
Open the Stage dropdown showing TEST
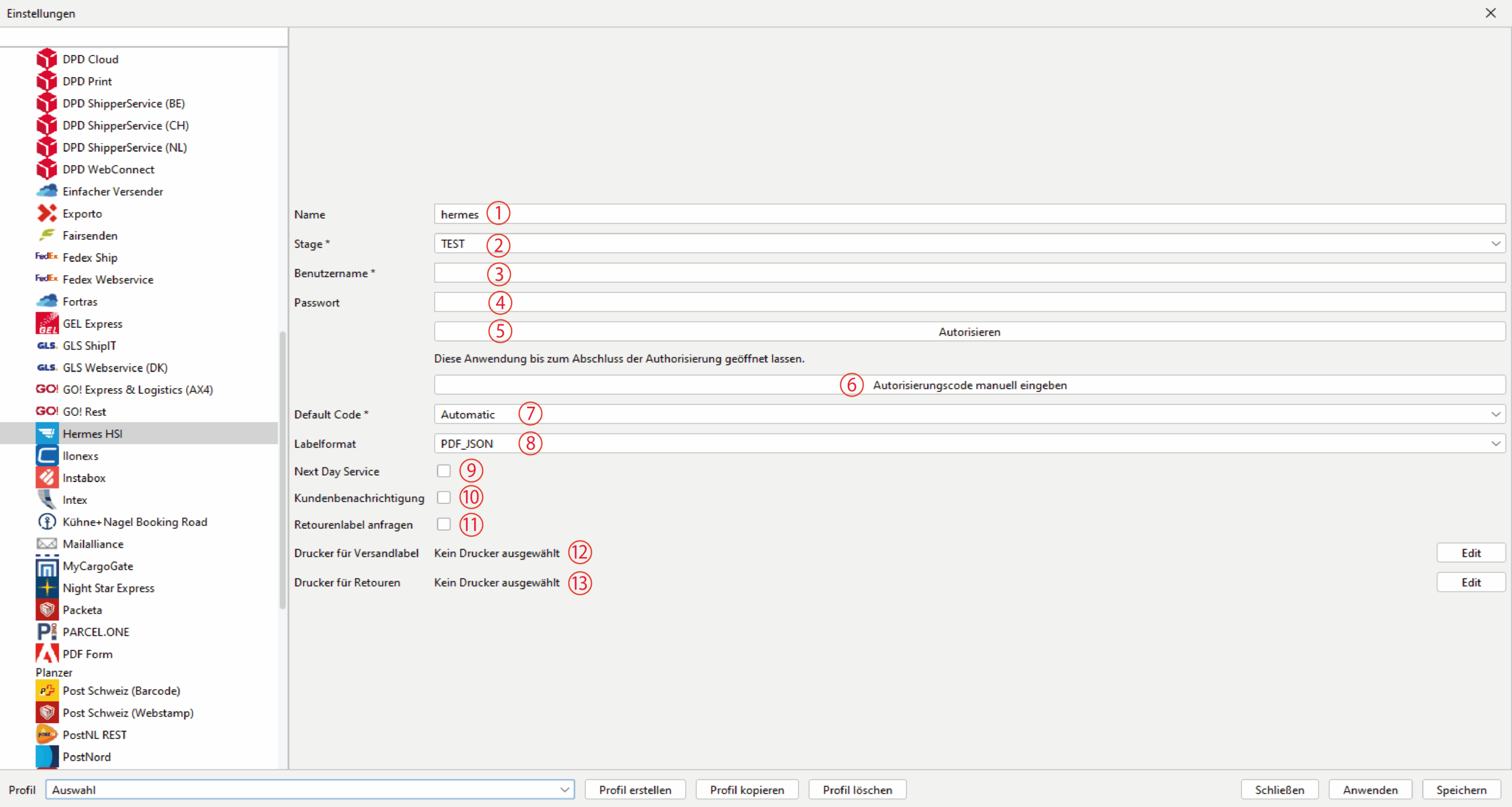(x=969, y=243)
